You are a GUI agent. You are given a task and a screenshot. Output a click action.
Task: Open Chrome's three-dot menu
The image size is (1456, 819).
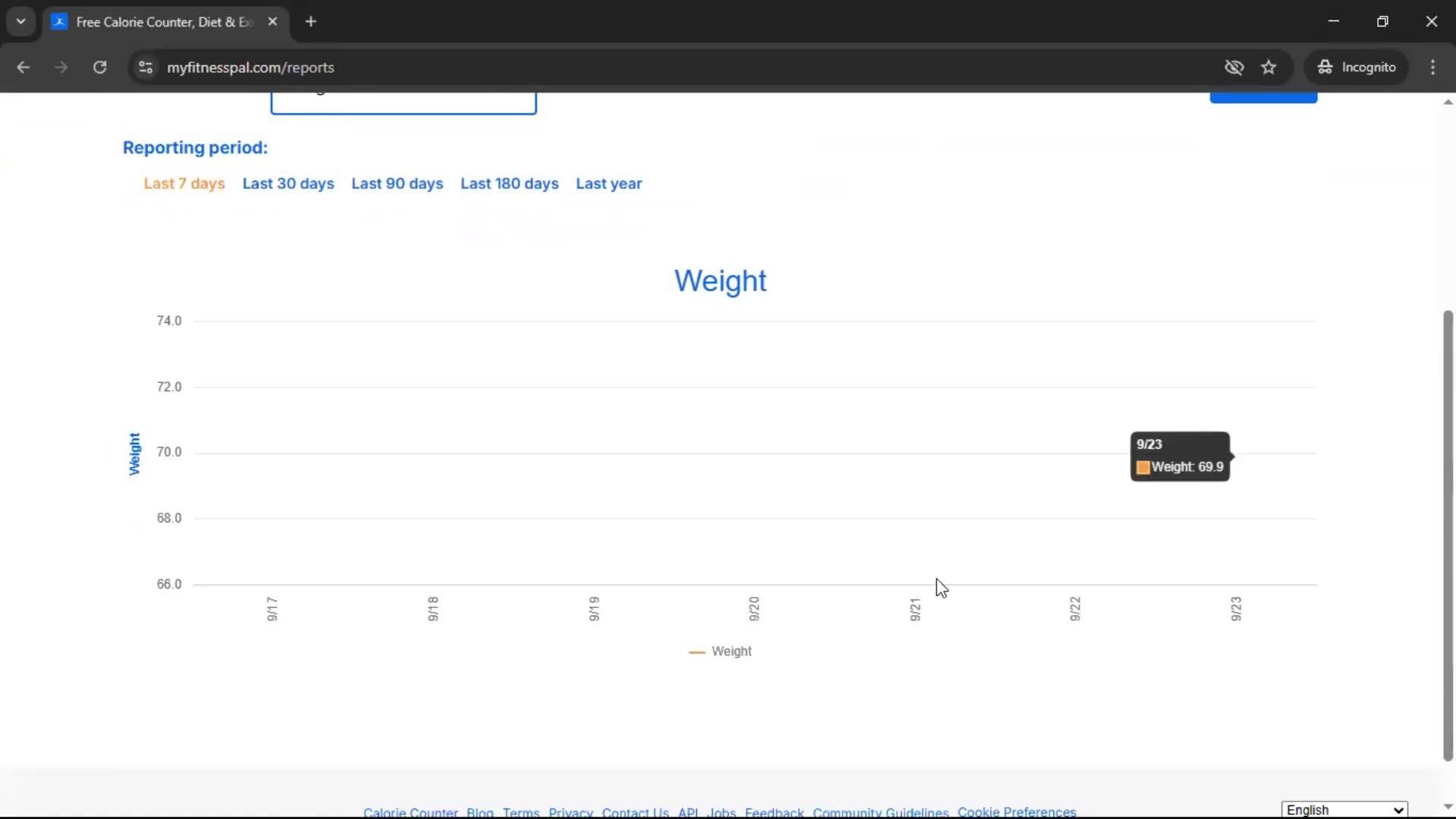[x=1432, y=67]
